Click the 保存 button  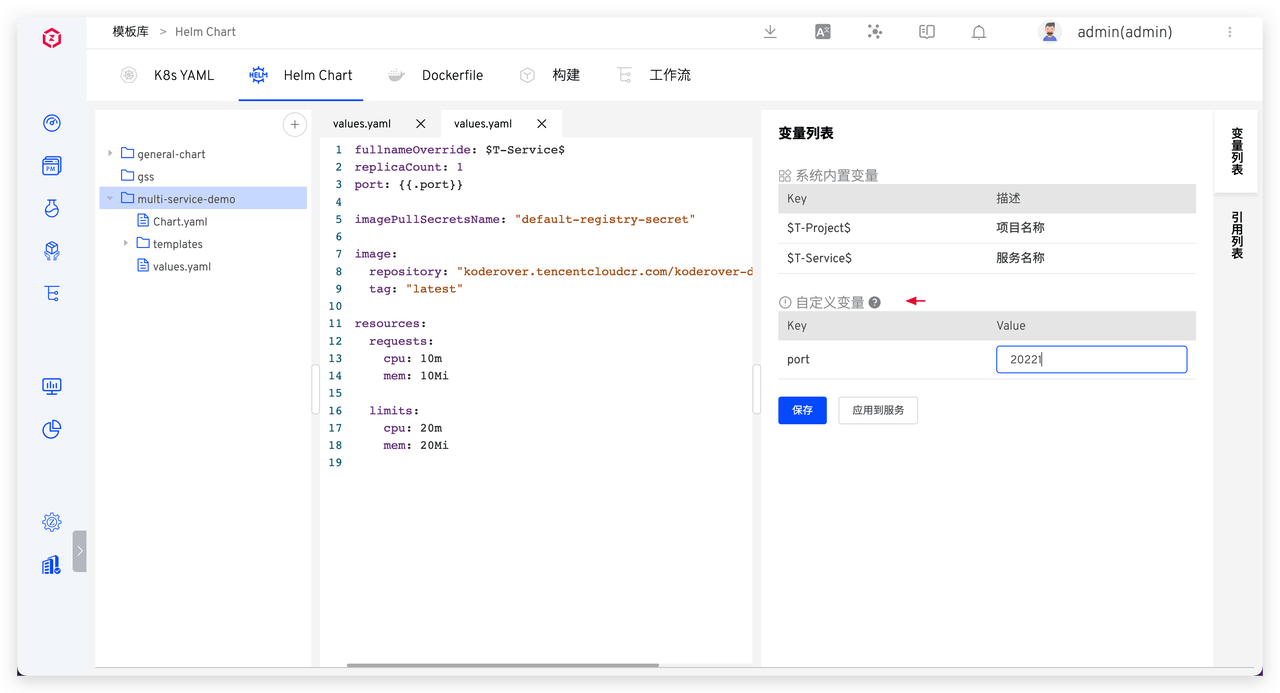click(802, 410)
